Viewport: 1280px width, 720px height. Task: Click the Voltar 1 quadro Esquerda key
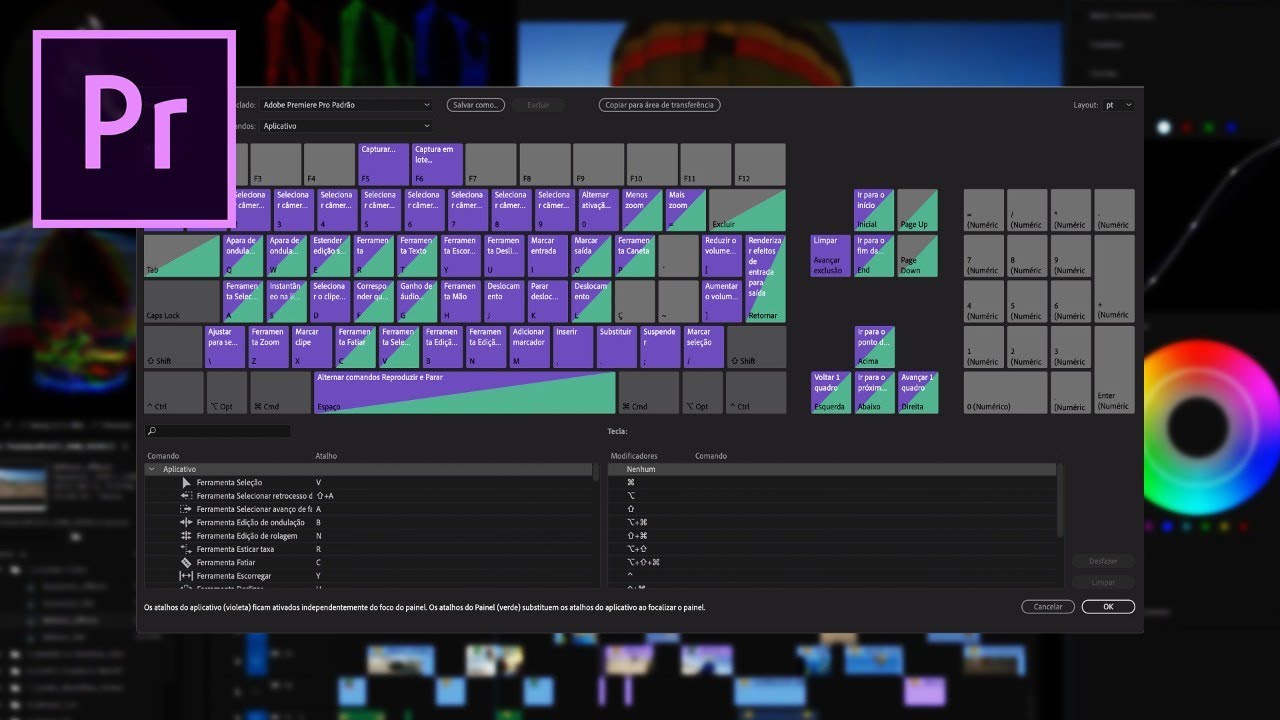[x=831, y=392]
